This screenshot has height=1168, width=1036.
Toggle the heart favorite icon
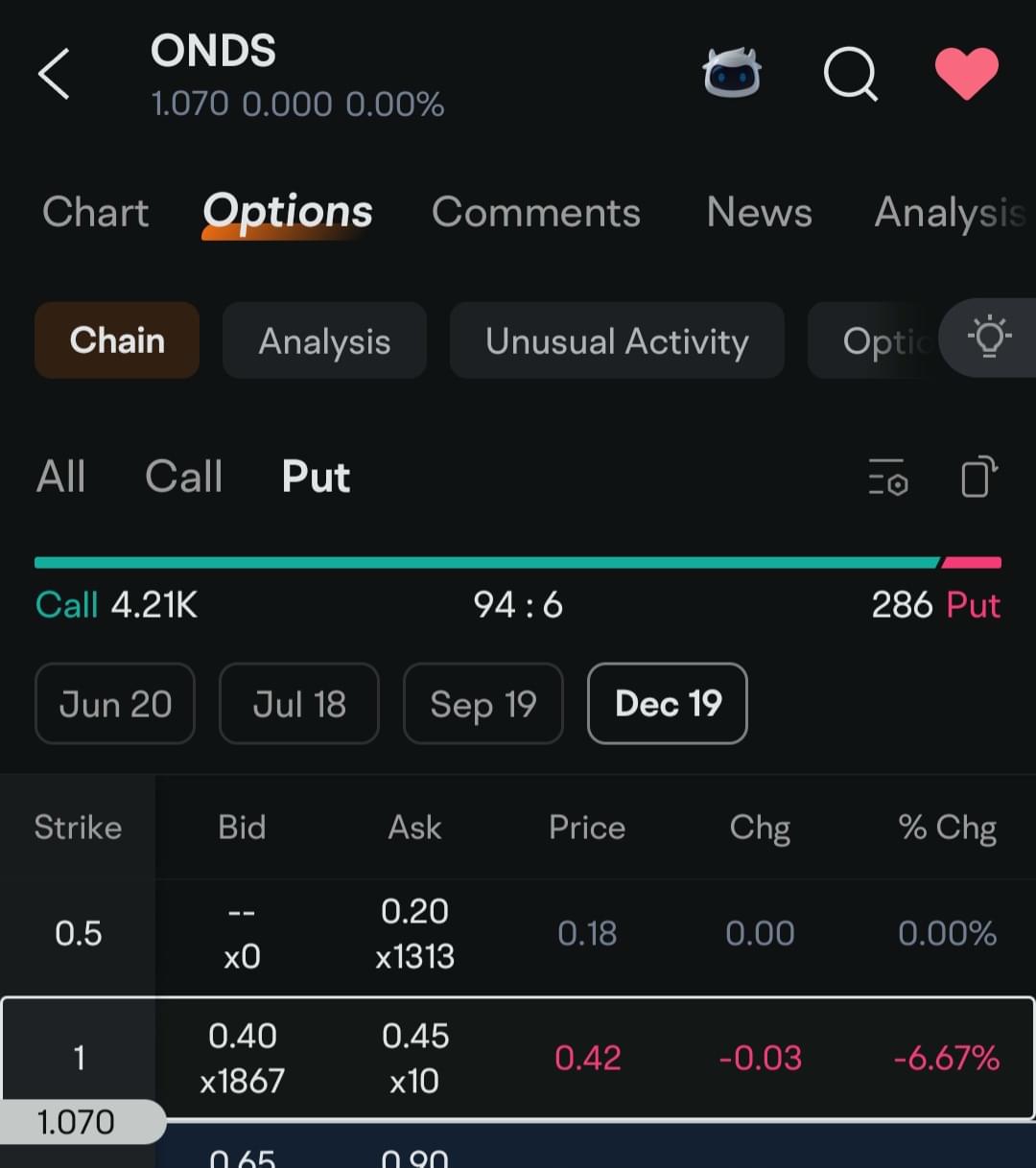pyautogui.click(x=967, y=74)
